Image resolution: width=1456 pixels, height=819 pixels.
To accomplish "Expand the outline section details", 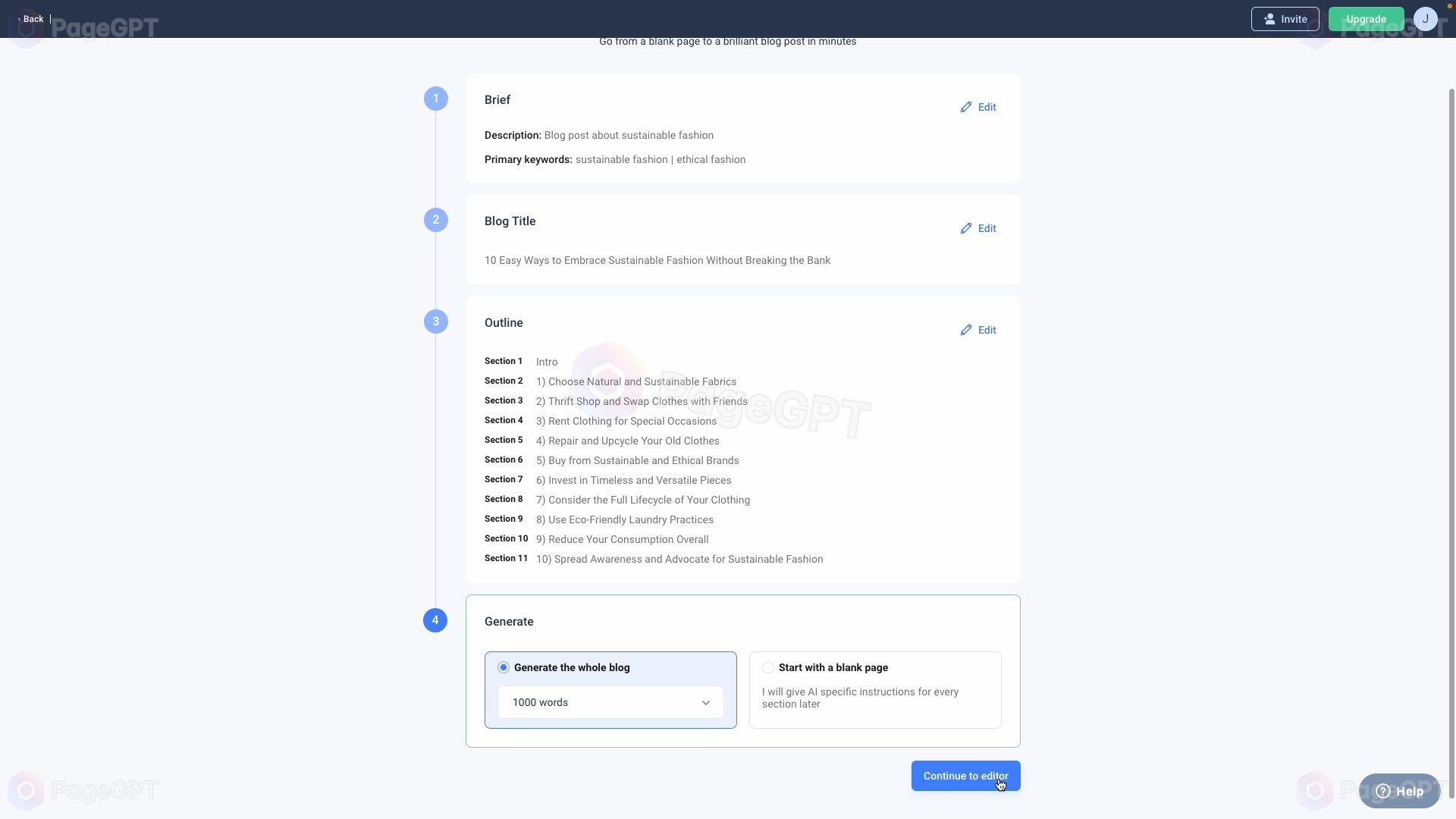I will point(977,329).
